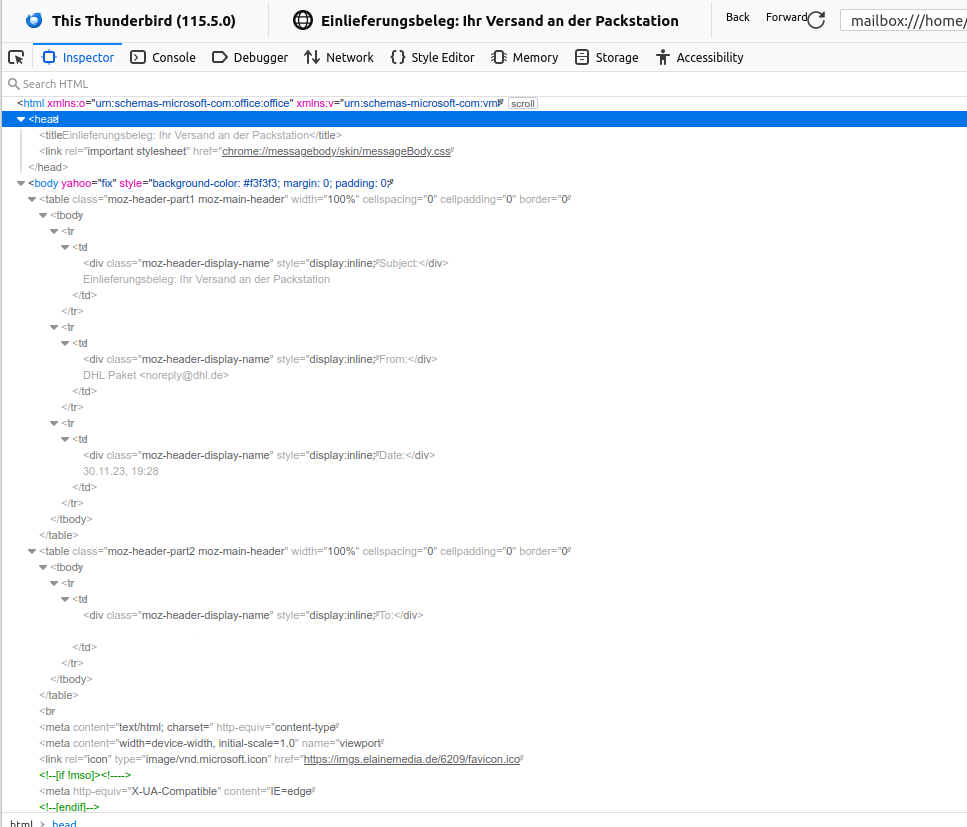
Task: Open the Debugger tab
Action: [250, 57]
